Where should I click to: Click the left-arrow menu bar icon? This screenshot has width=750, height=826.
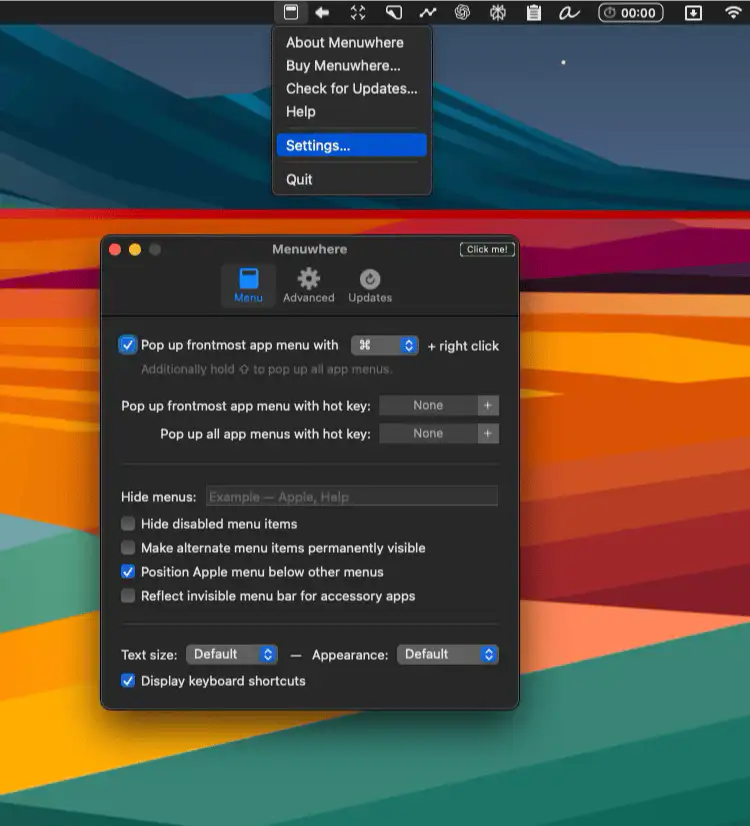[322, 12]
